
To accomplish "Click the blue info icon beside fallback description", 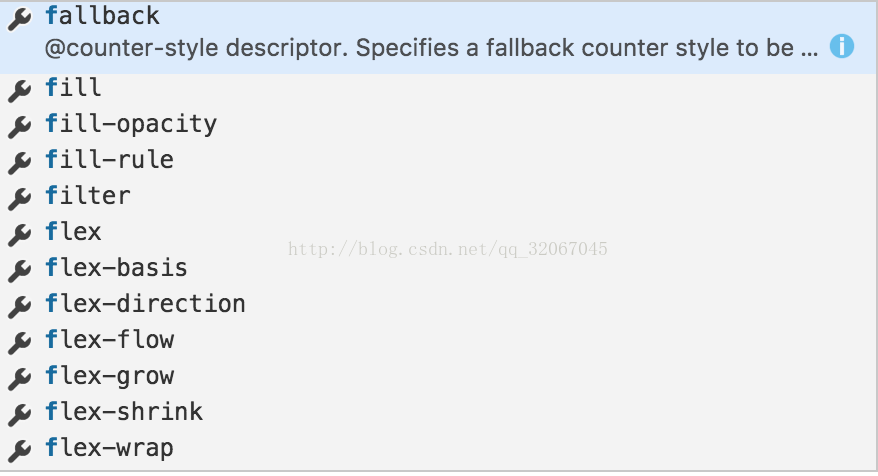I will click(842, 46).
